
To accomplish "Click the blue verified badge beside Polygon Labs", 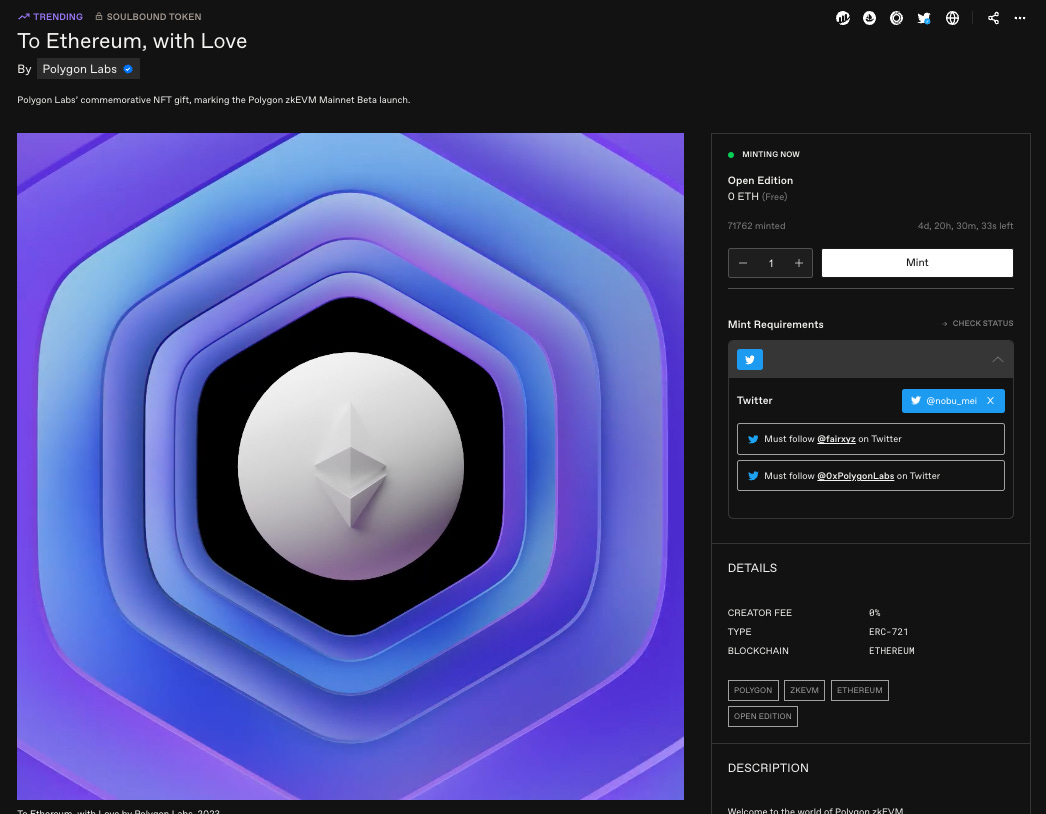I will pos(128,69).
